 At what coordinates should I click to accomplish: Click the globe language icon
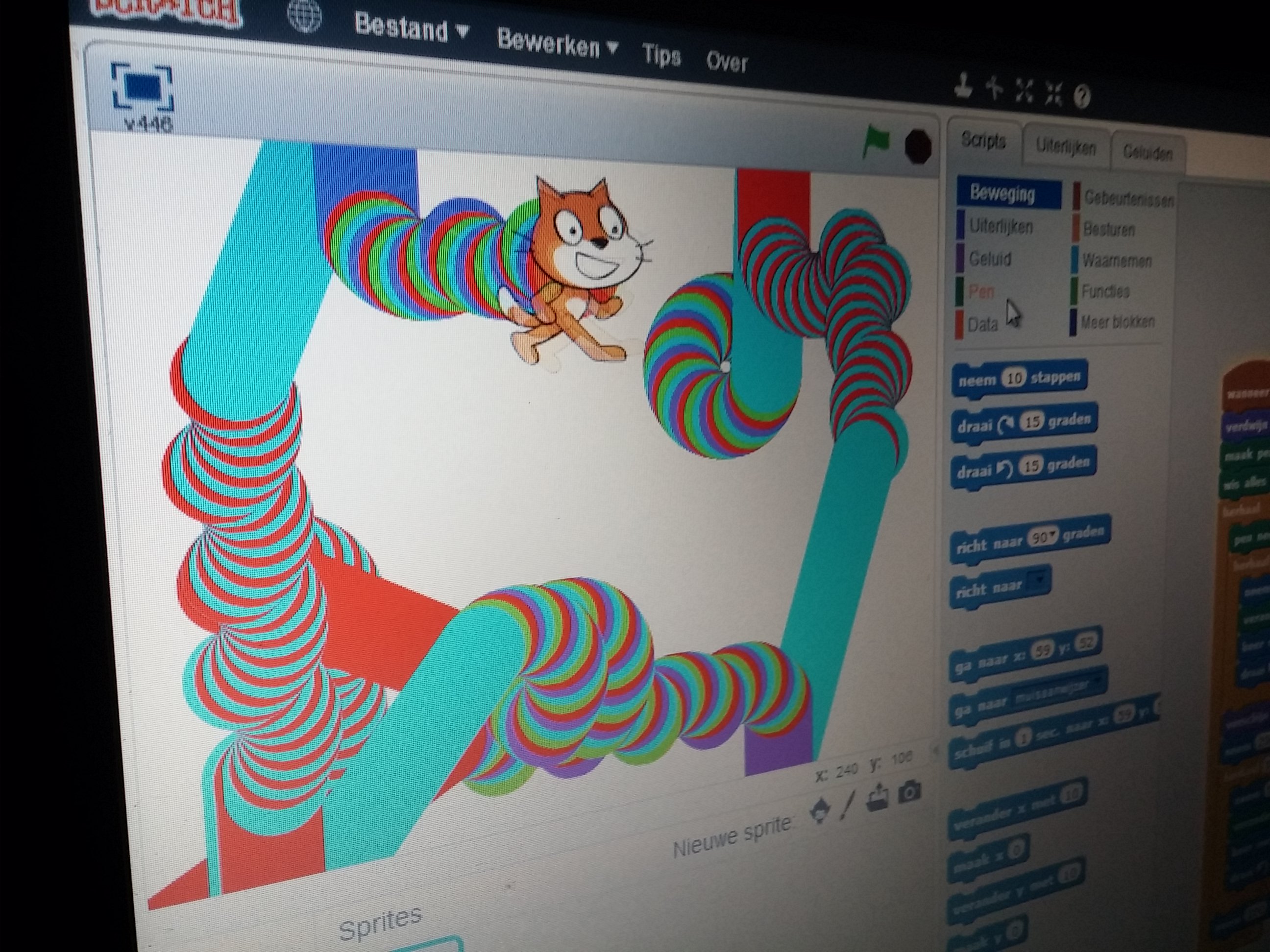pos(304,16)
